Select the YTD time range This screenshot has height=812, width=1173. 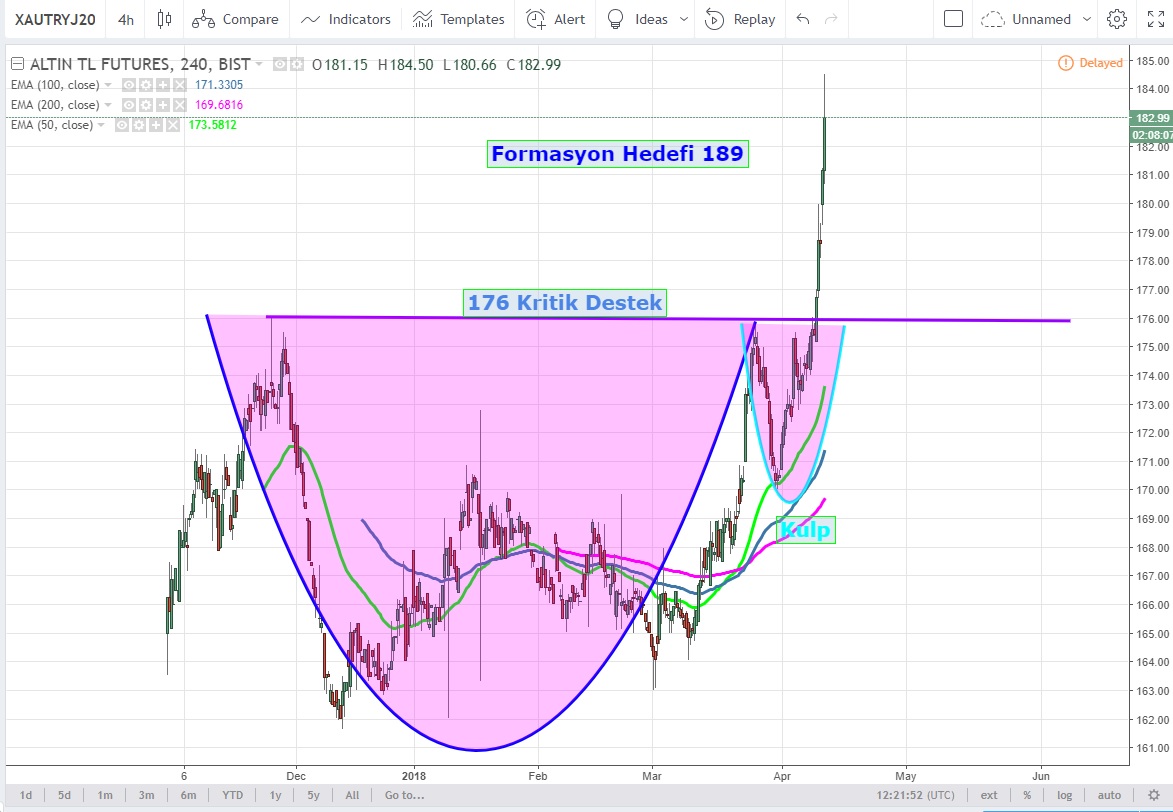pyautogui.click(x=232, y=795)
